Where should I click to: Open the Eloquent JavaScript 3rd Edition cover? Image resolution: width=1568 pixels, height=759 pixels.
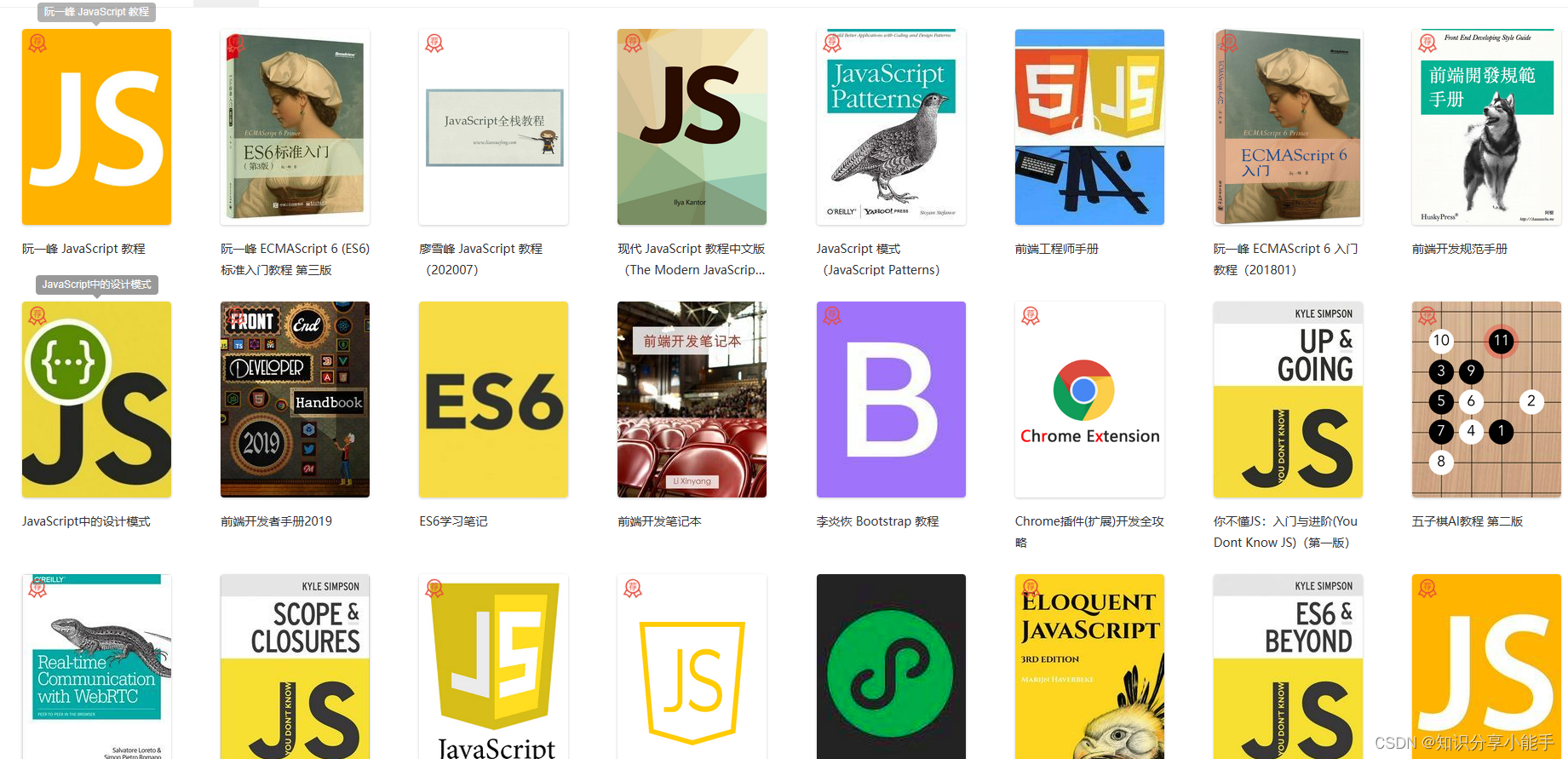(x=1089, y=666)
